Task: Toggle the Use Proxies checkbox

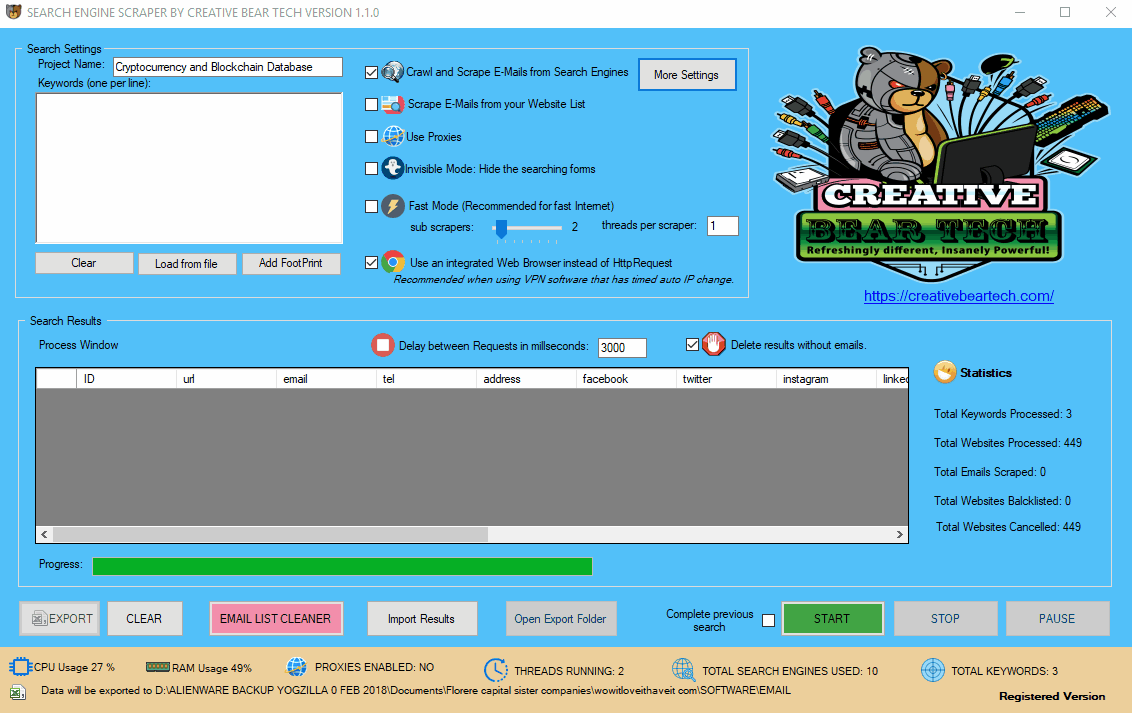Action: pyautogui.click(x=371, y=136)
